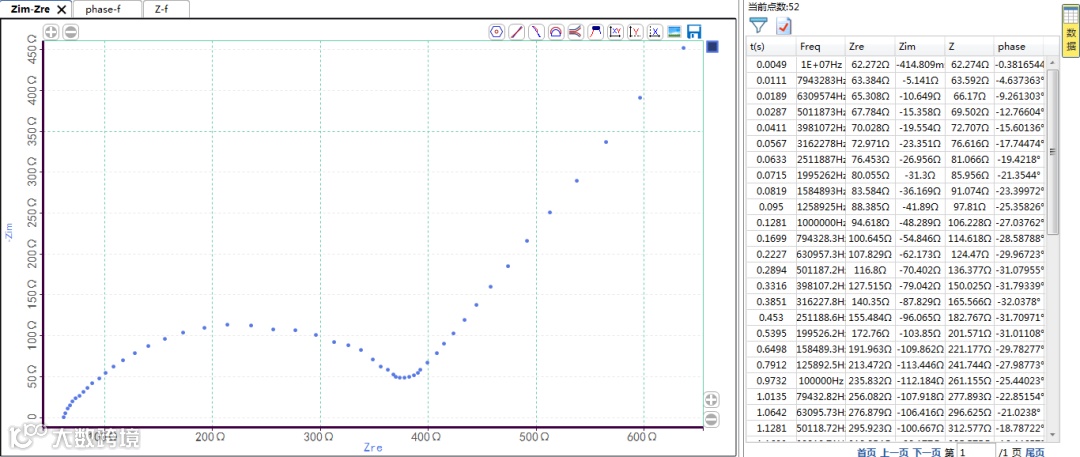Click the Y axis scaling icon

coord(635,31)
